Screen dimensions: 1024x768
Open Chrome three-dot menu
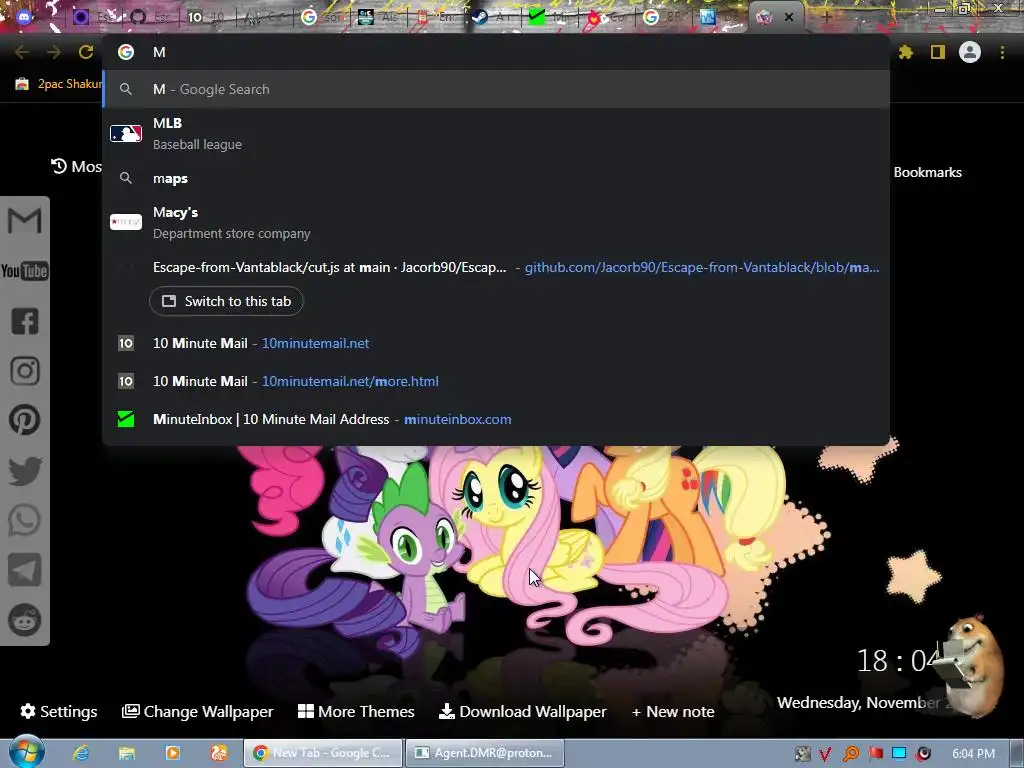tap(1002, 52)
